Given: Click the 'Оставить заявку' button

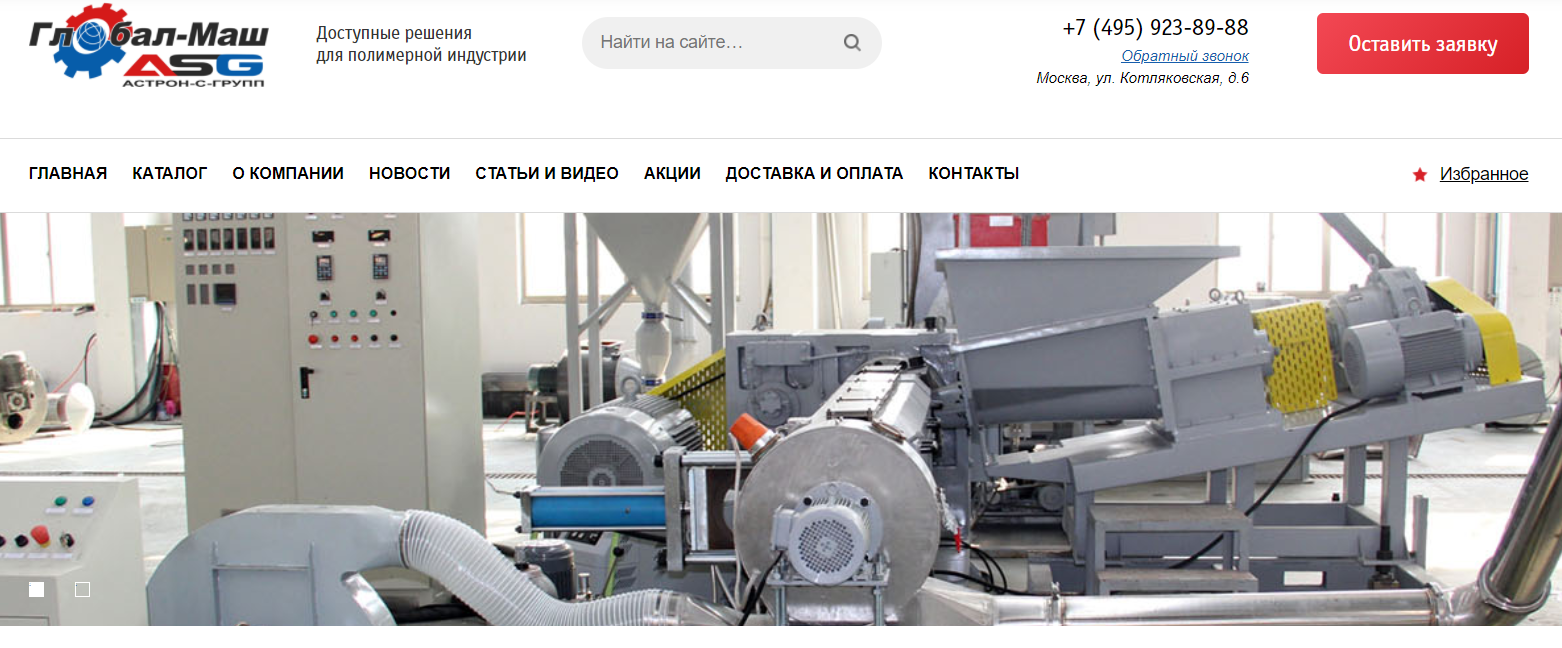Looking at the screenshot, I should (x=1422, y=43).
